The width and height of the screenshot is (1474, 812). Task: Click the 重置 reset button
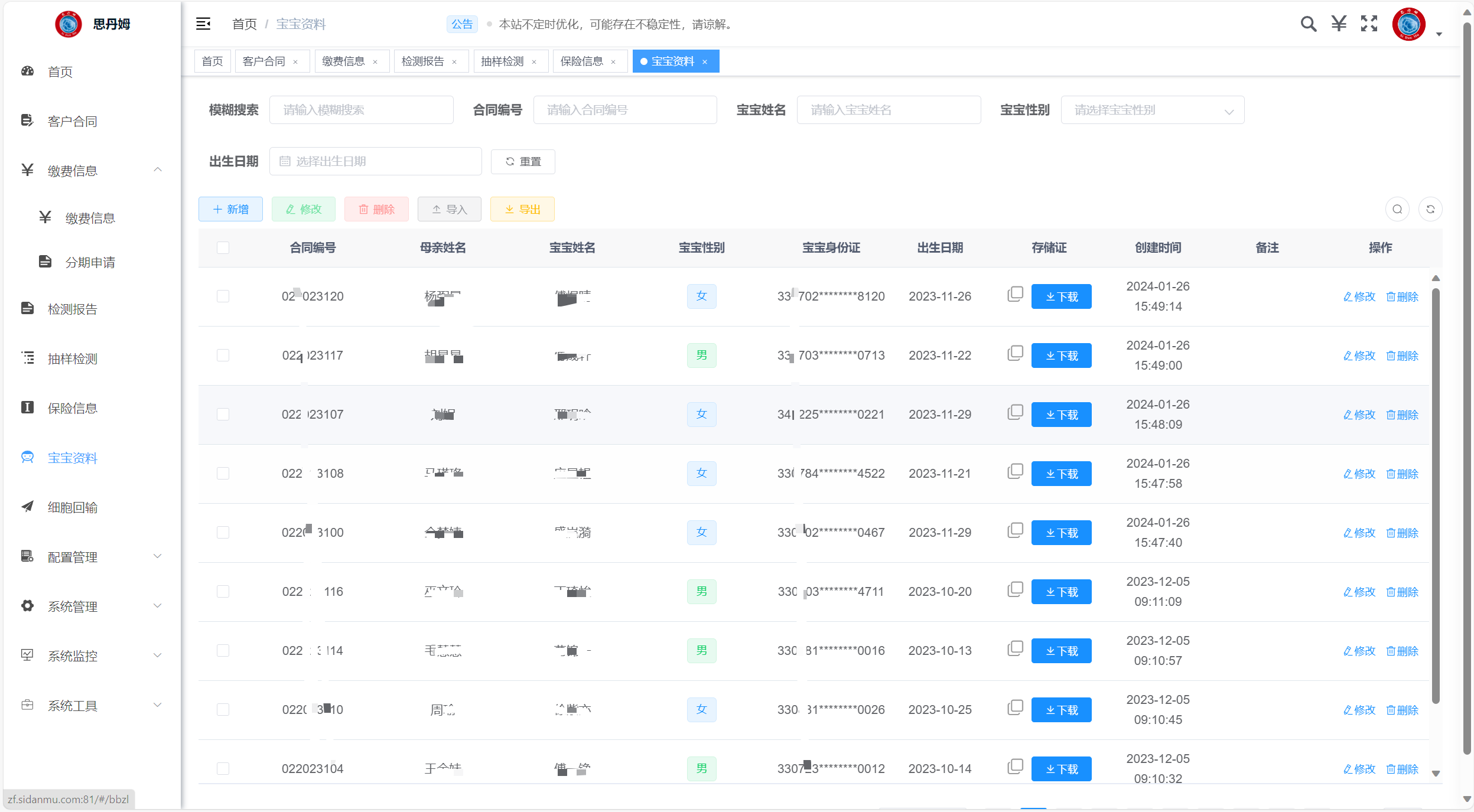click(523, 161)
